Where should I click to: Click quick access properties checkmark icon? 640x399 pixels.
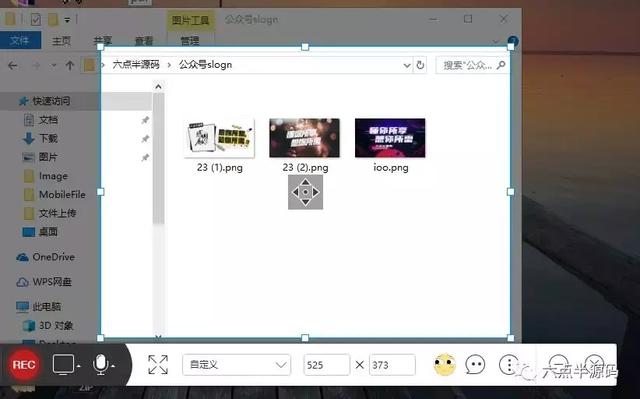pyautogui.click(x=36, y=19)
